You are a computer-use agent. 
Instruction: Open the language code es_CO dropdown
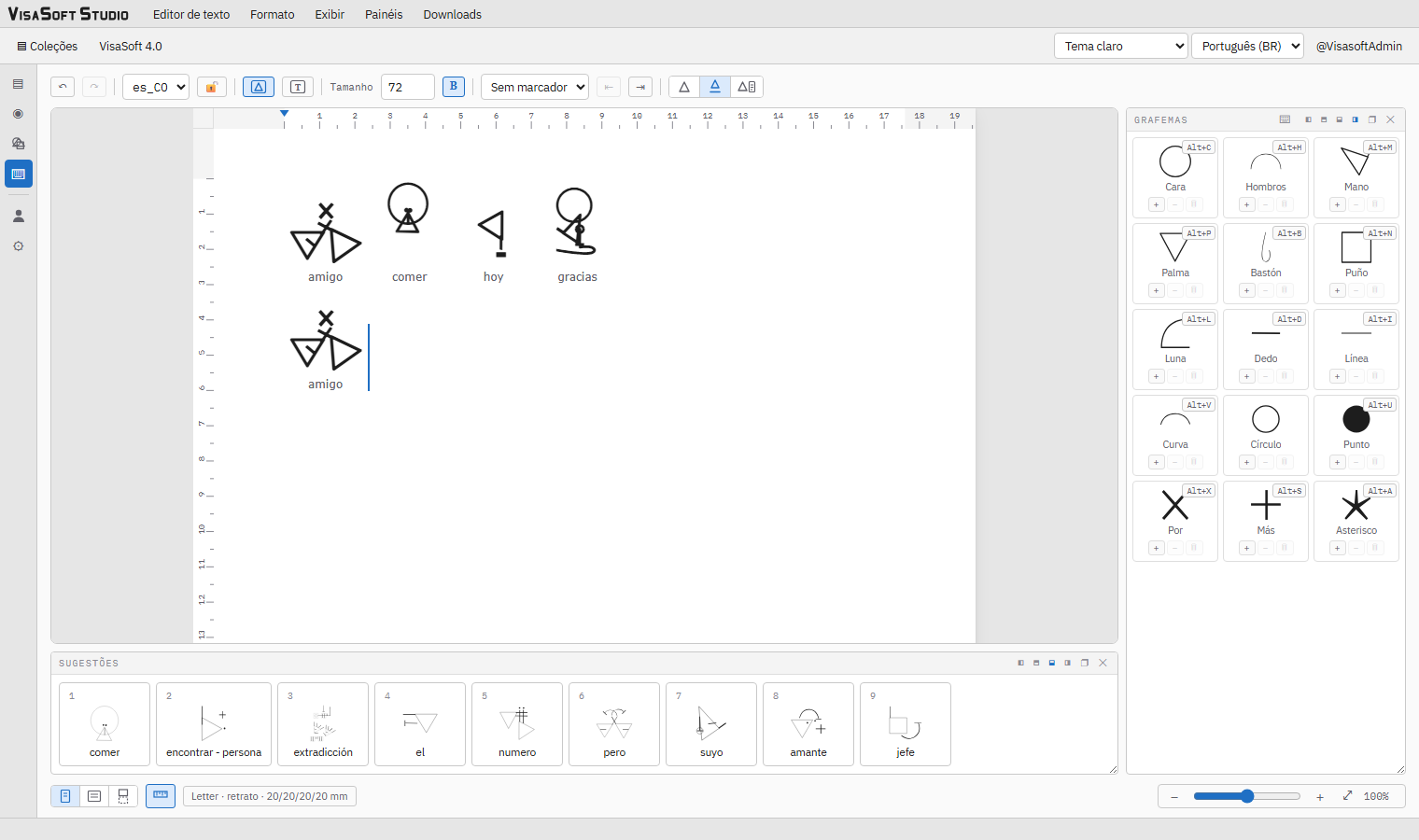click(x=156, y=87)
